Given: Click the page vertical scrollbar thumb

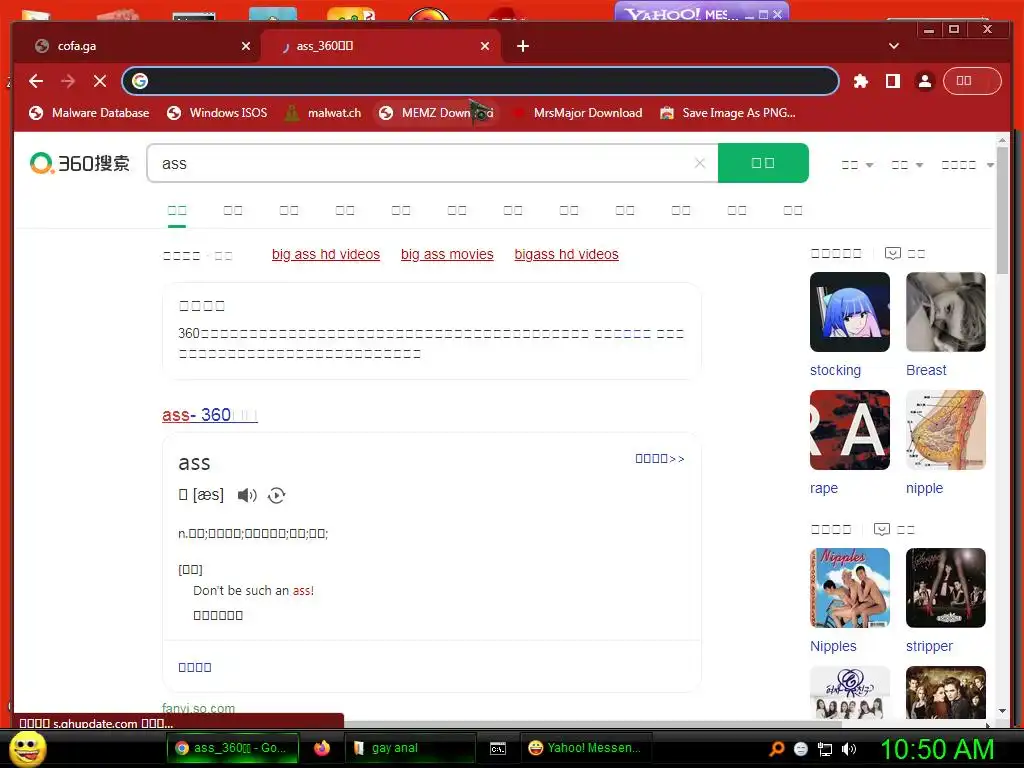Looking at the screenshot, I should pos(1002,209).
